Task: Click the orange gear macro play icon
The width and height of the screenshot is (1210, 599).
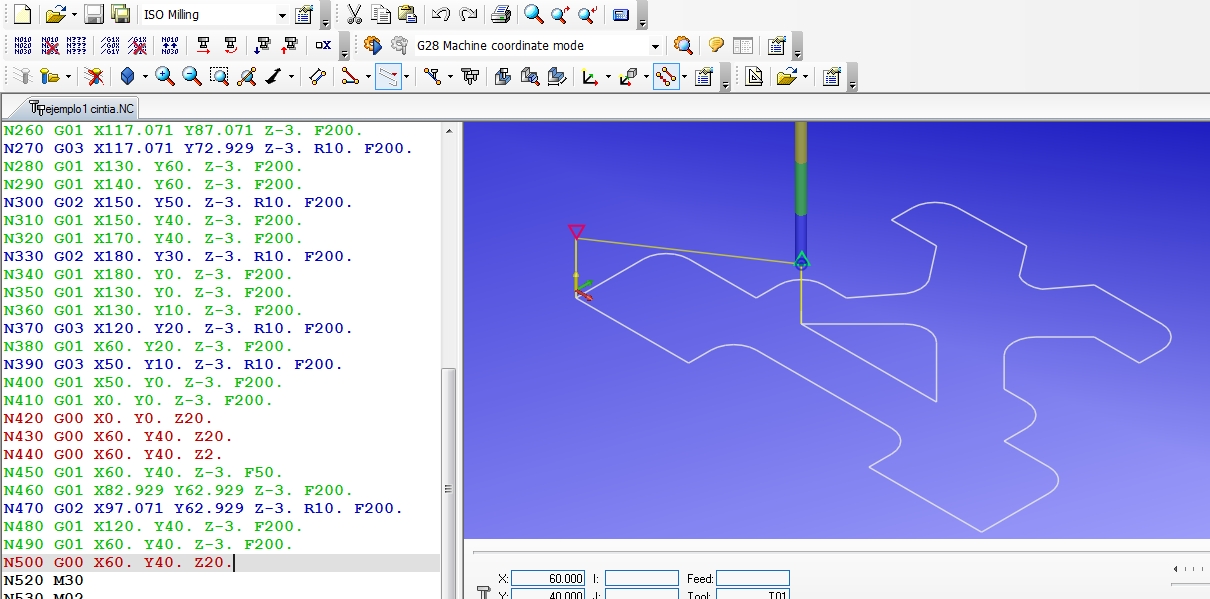Action: pos(372,45)
